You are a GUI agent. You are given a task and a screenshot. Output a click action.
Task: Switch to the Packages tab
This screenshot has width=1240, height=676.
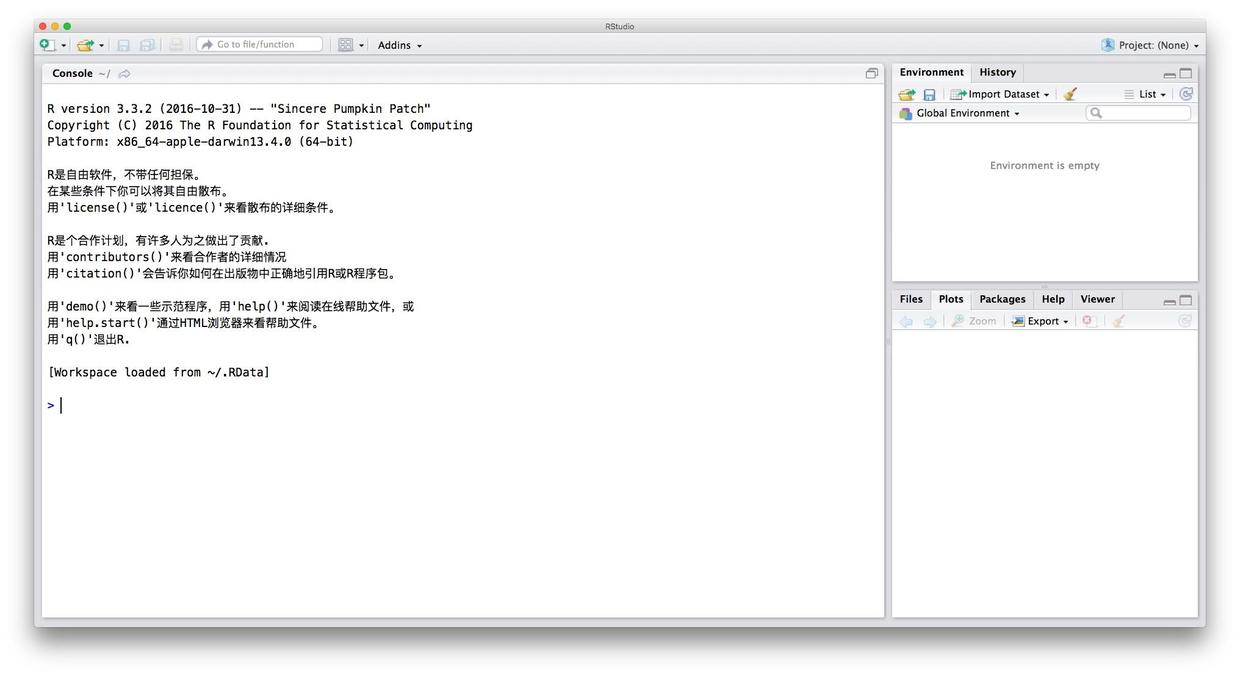(x=1002, y=299)
